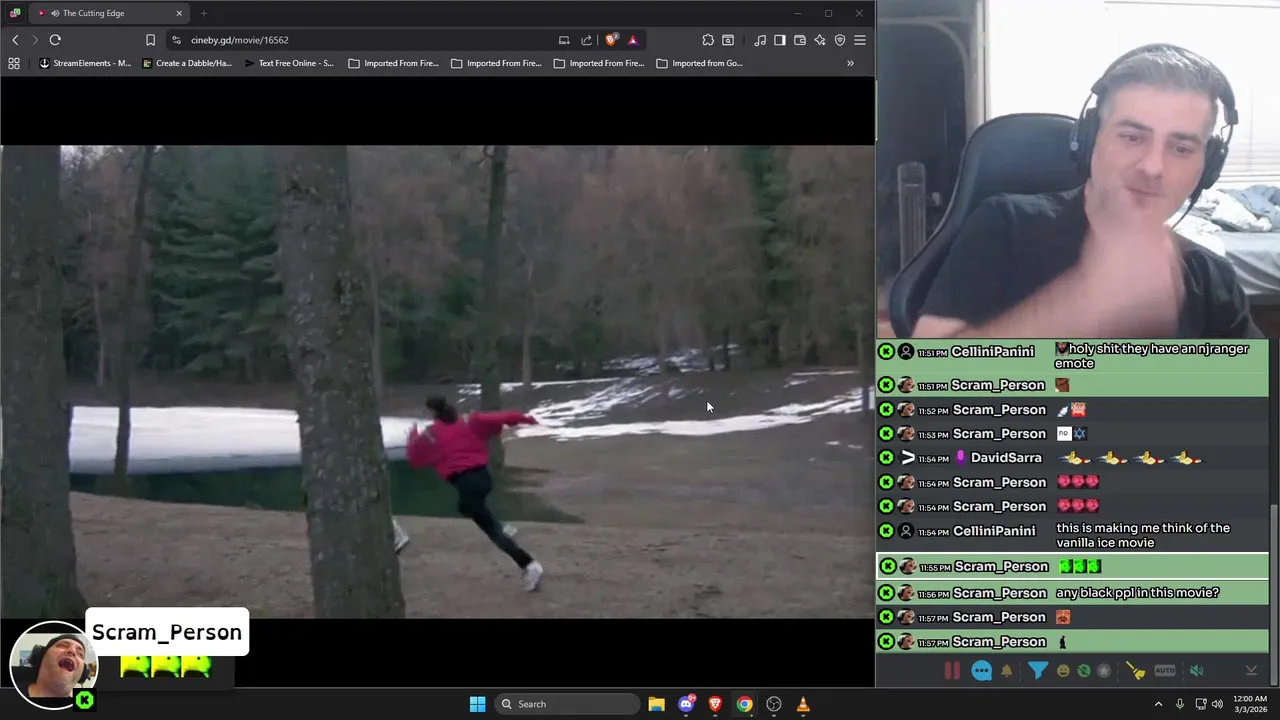The width and height of the screenshot is (1280, 720).
Task: Open the cast-to-screen icon in address bar
Action: (564, 40)
